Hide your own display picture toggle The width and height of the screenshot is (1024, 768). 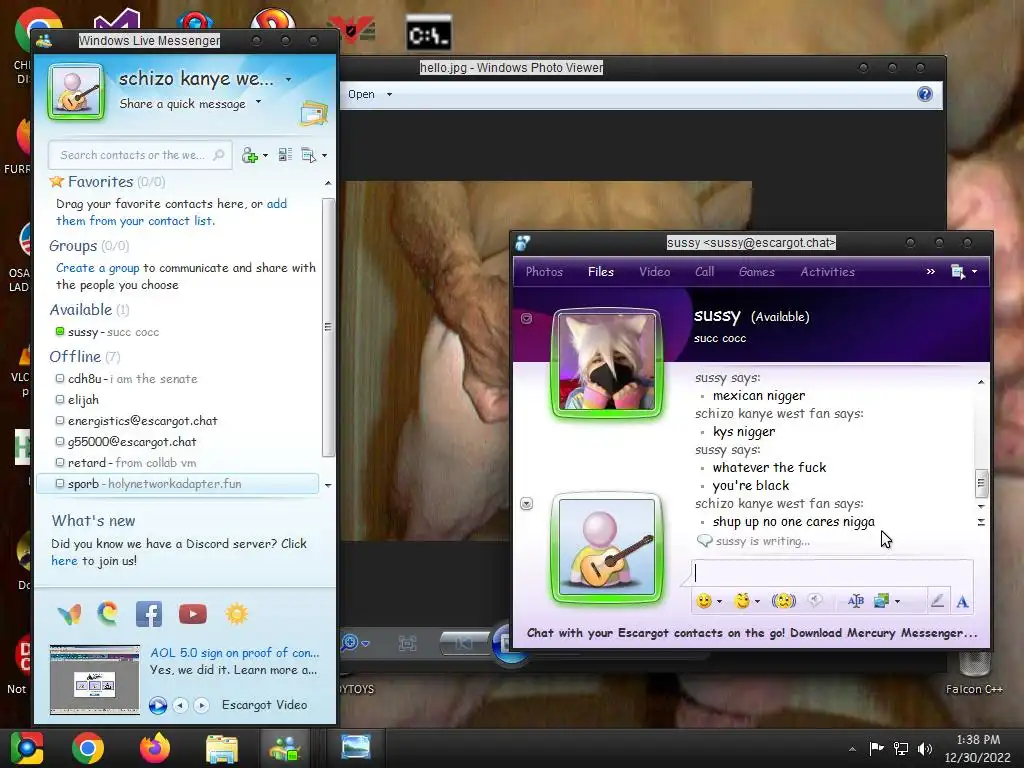click(526, 504)
